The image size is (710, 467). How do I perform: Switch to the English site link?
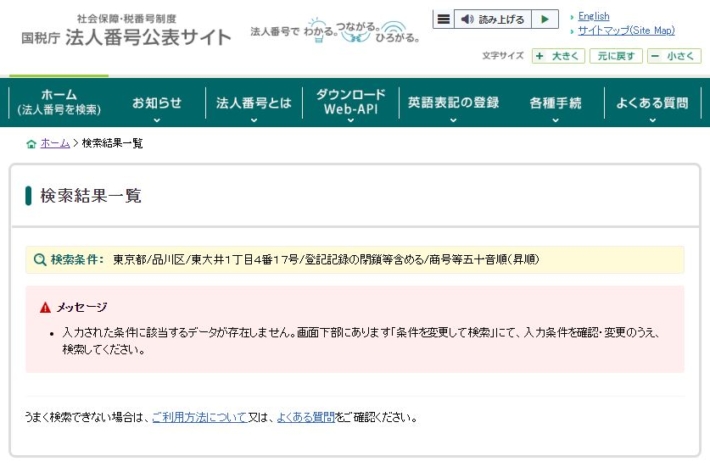pyautogui.click(x=593, y=16)
